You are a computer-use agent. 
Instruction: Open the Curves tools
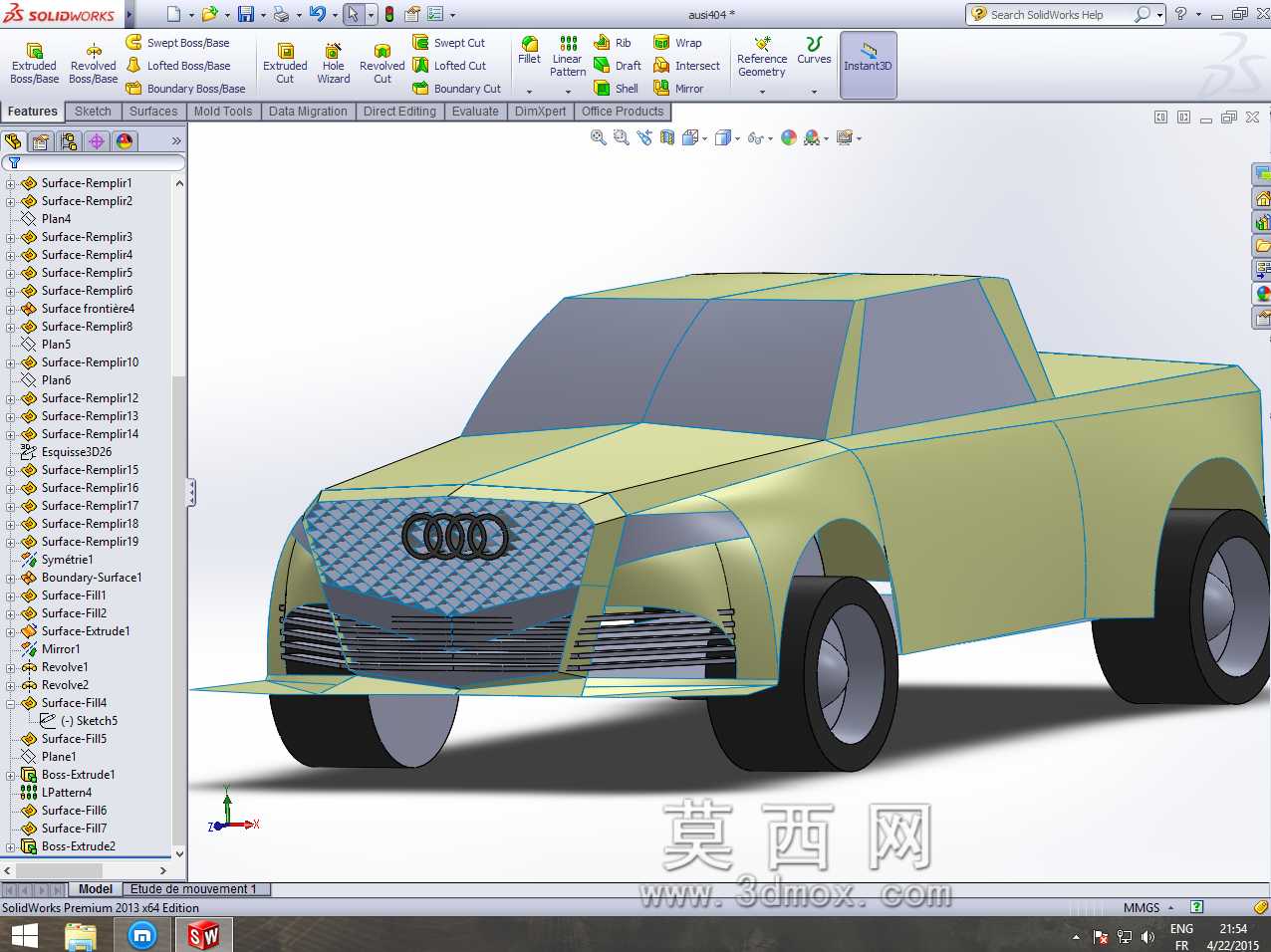814,52
